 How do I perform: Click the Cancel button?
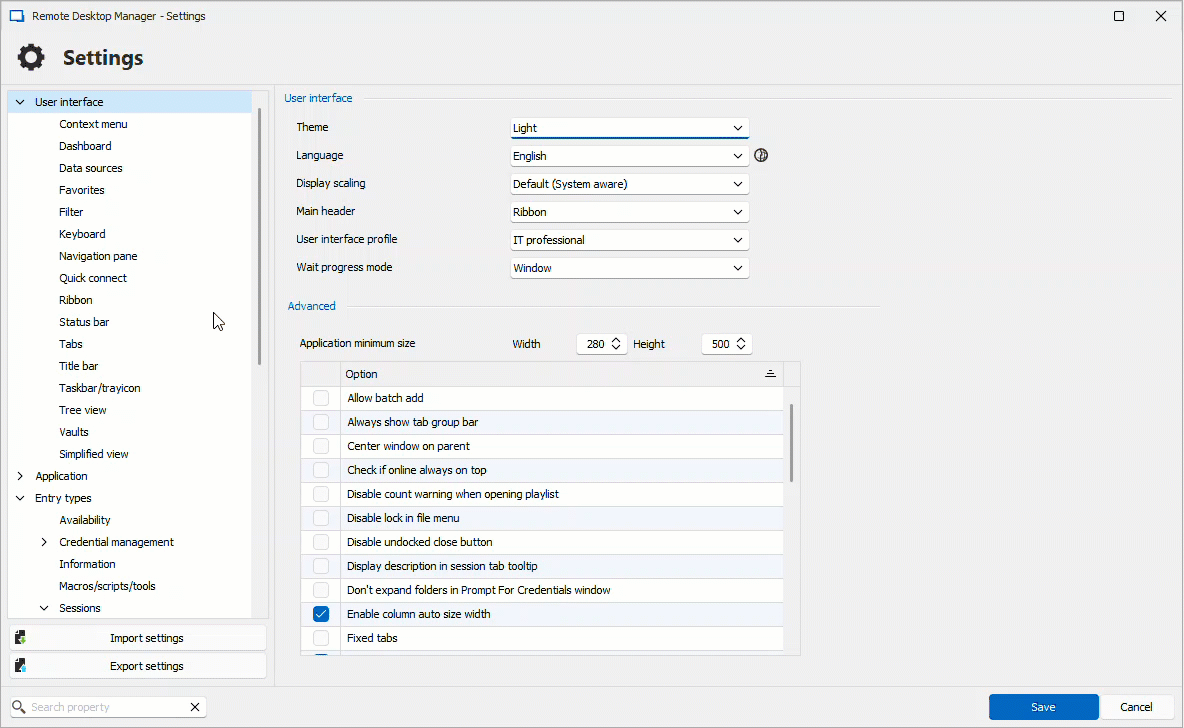click(1136, 707)
